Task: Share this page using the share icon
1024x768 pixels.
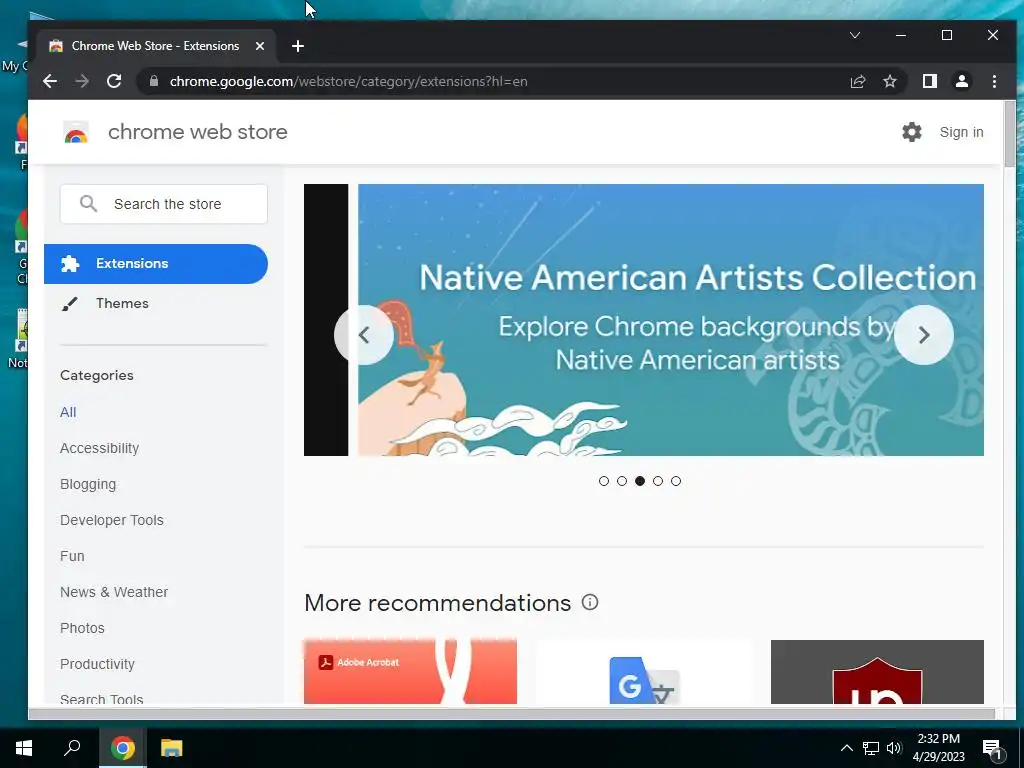Action: click(857, 81)
